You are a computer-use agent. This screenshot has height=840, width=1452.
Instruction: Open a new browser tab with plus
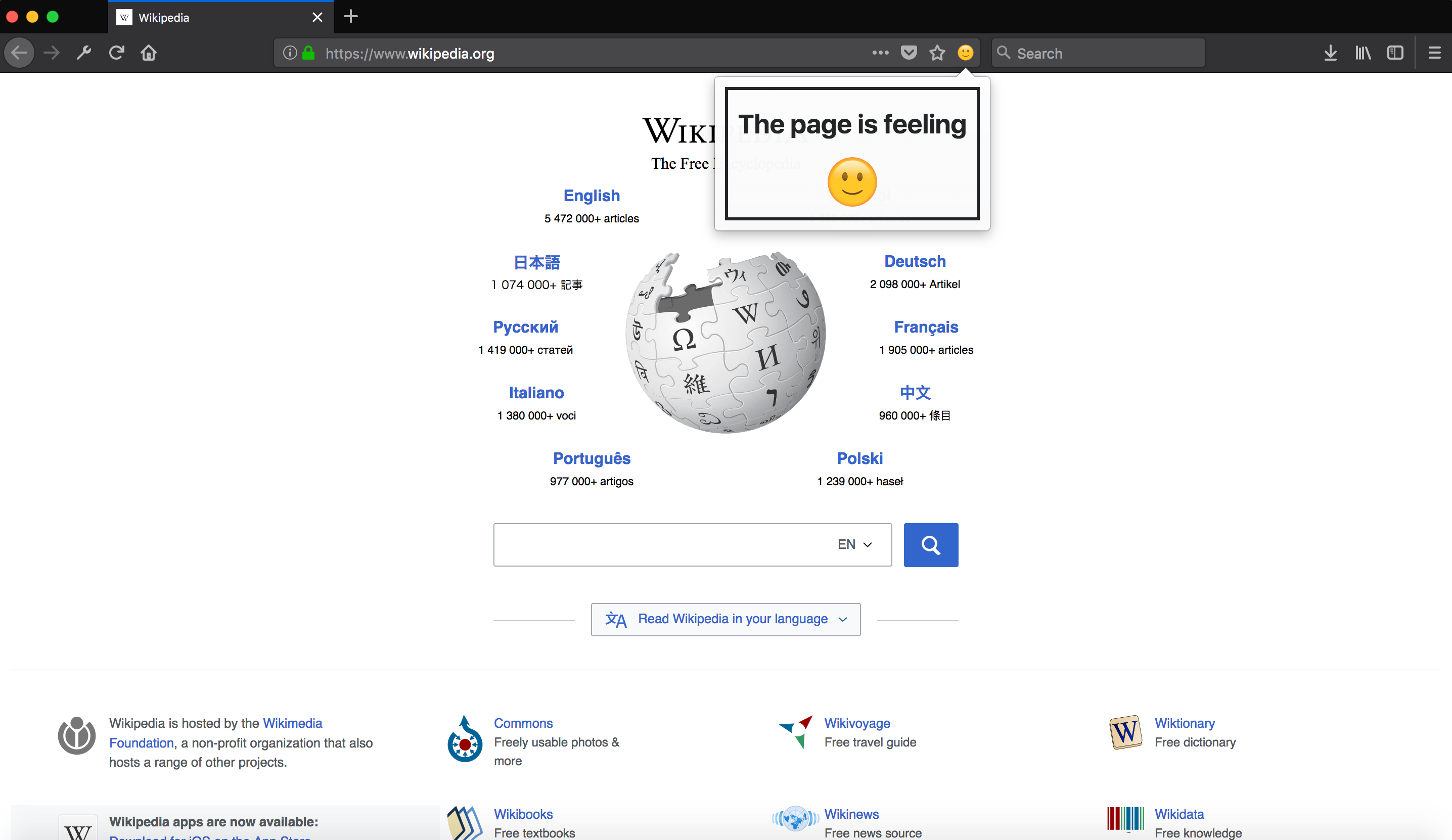[x=350, y=17]
